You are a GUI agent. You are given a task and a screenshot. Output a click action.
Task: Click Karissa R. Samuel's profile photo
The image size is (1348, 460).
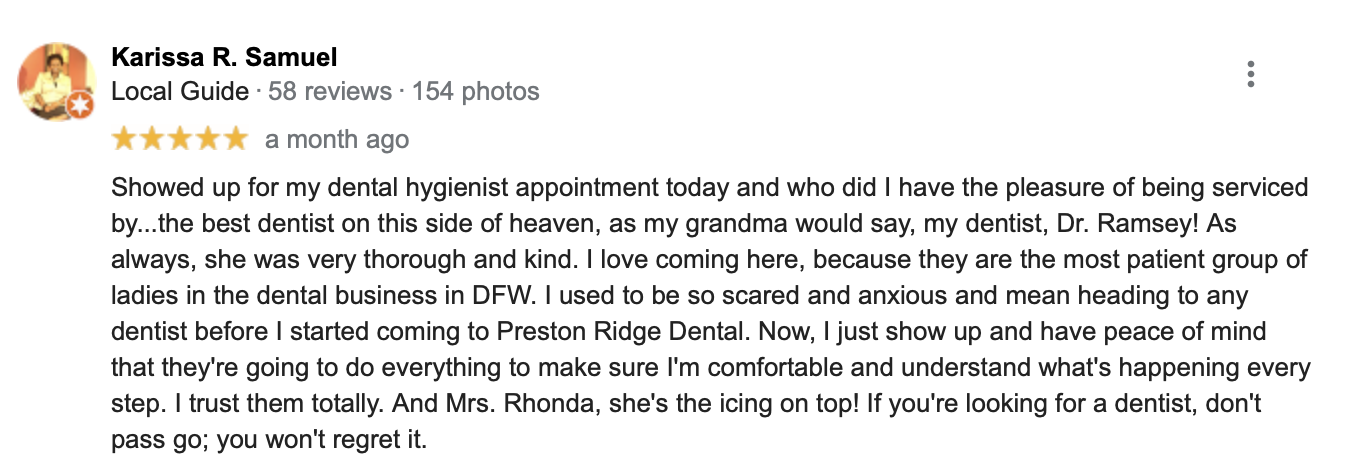pos(57,82)
